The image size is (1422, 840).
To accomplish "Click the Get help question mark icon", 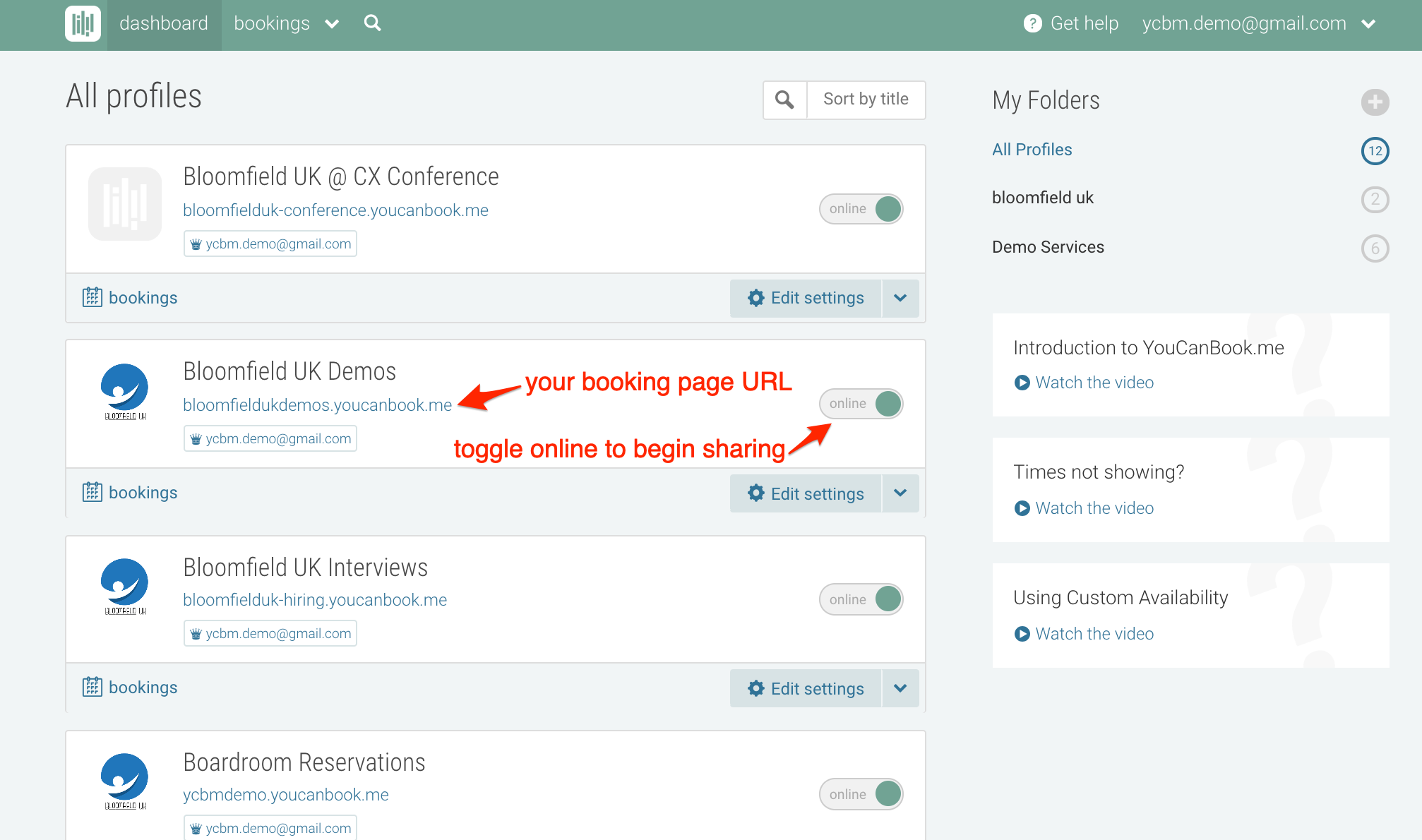I will coord(1032,23).
